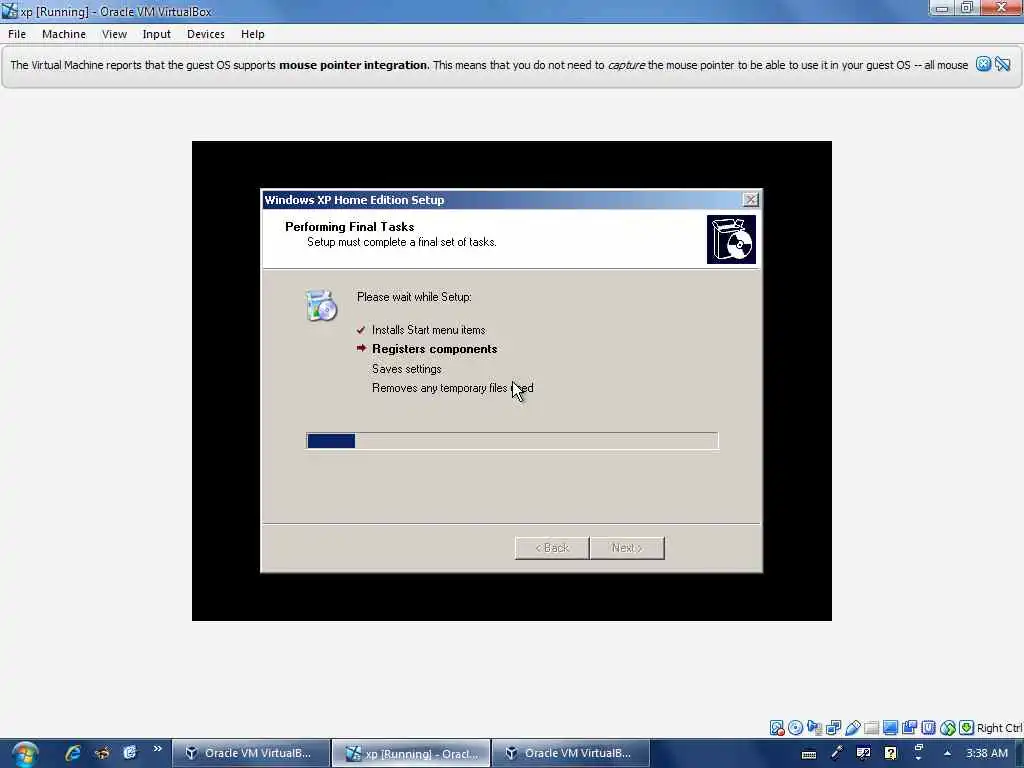This screenshot has width=1024, height=768.
Task: Show hidden system tray icons
Action: pyautogui.click(x=947, y=753)
